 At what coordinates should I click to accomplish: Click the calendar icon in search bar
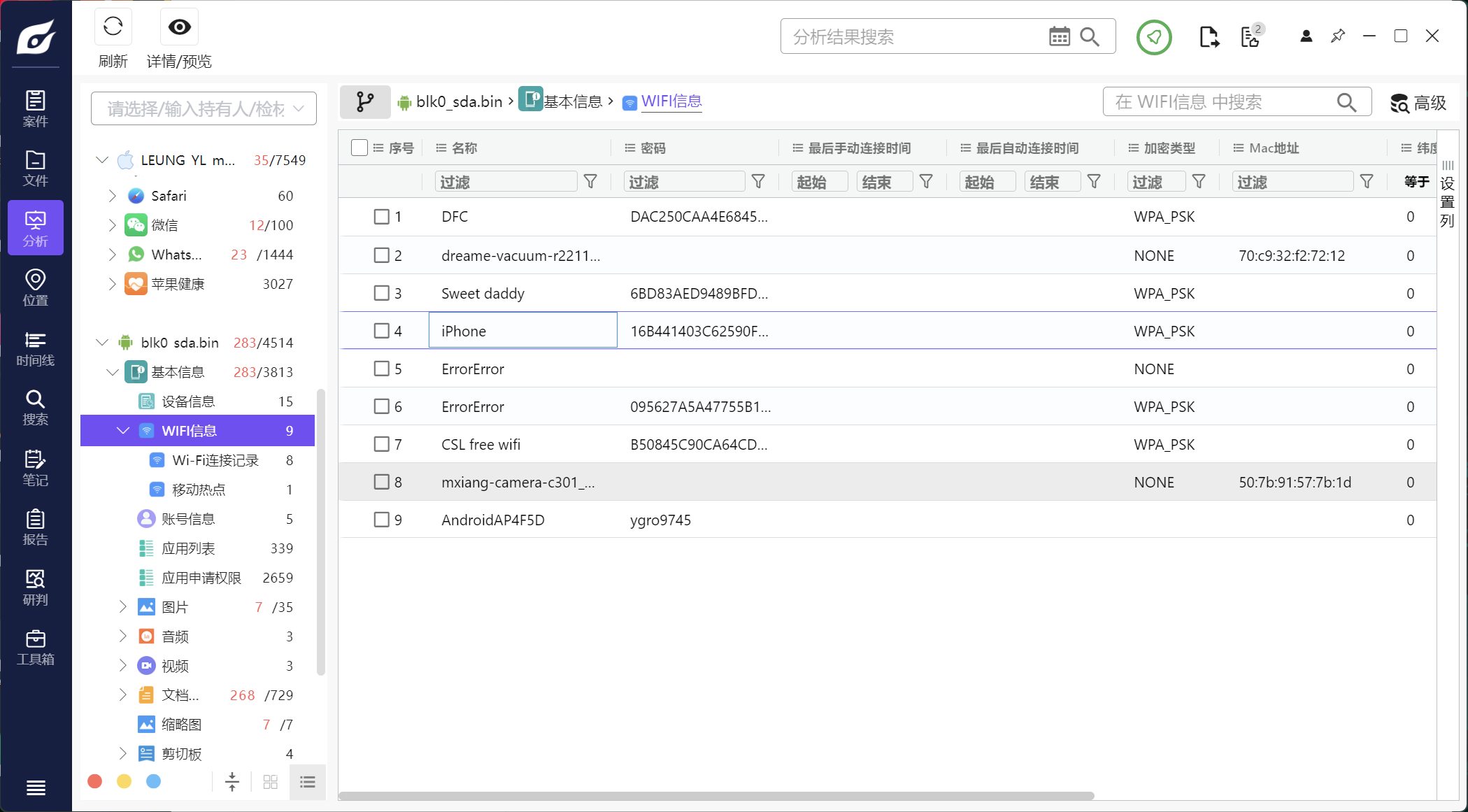click(x=1059, y=36)
